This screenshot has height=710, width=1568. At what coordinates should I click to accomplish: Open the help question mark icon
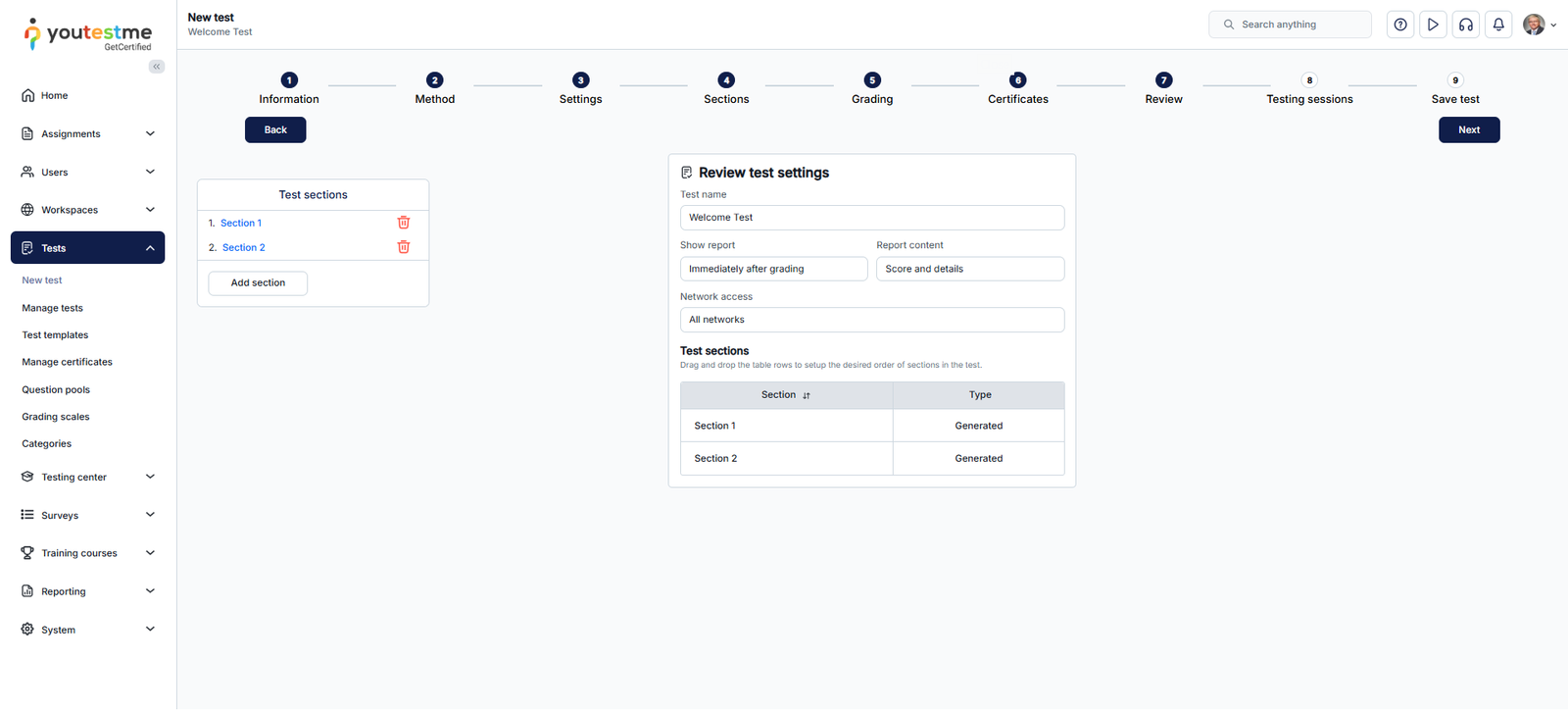(x=1400, y=25)
